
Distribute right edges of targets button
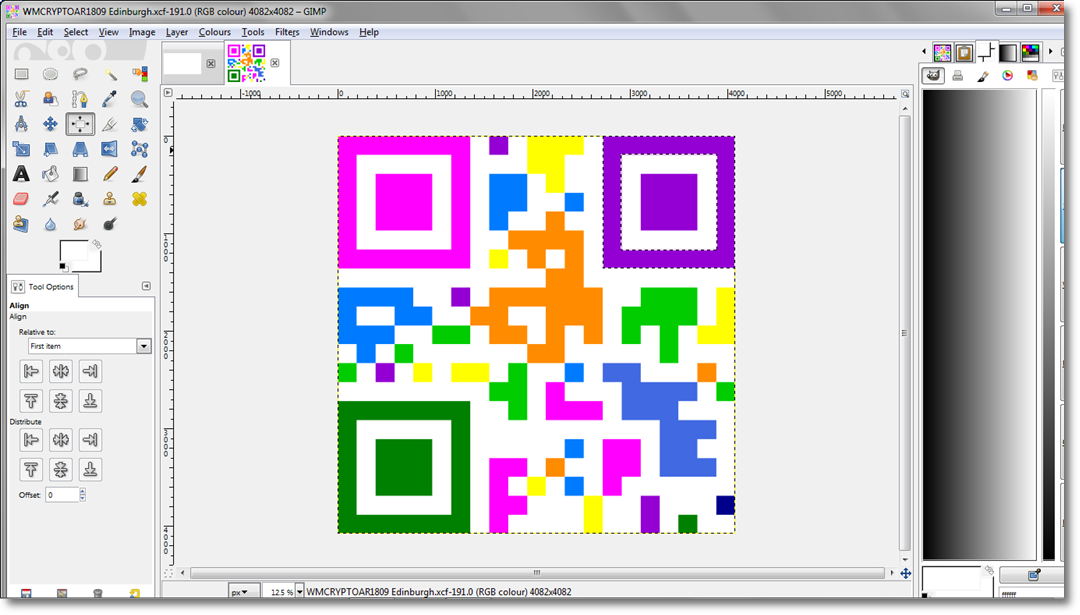90,439
